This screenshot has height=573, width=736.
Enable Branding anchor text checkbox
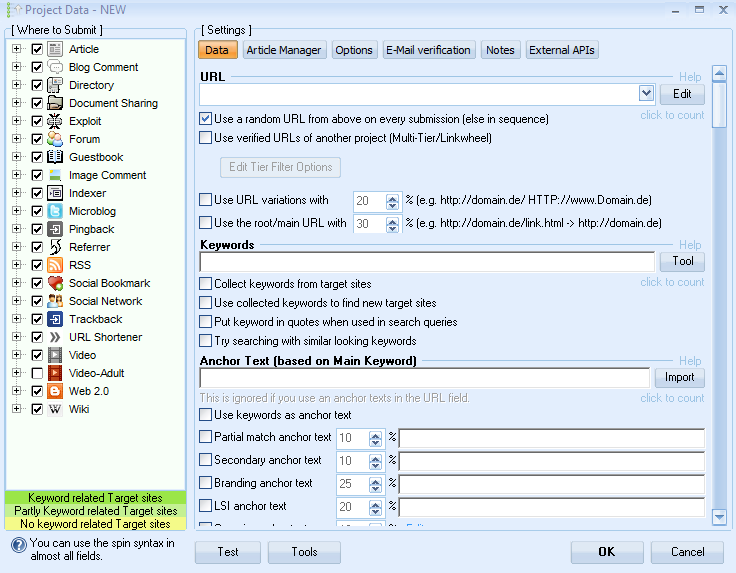205,482
